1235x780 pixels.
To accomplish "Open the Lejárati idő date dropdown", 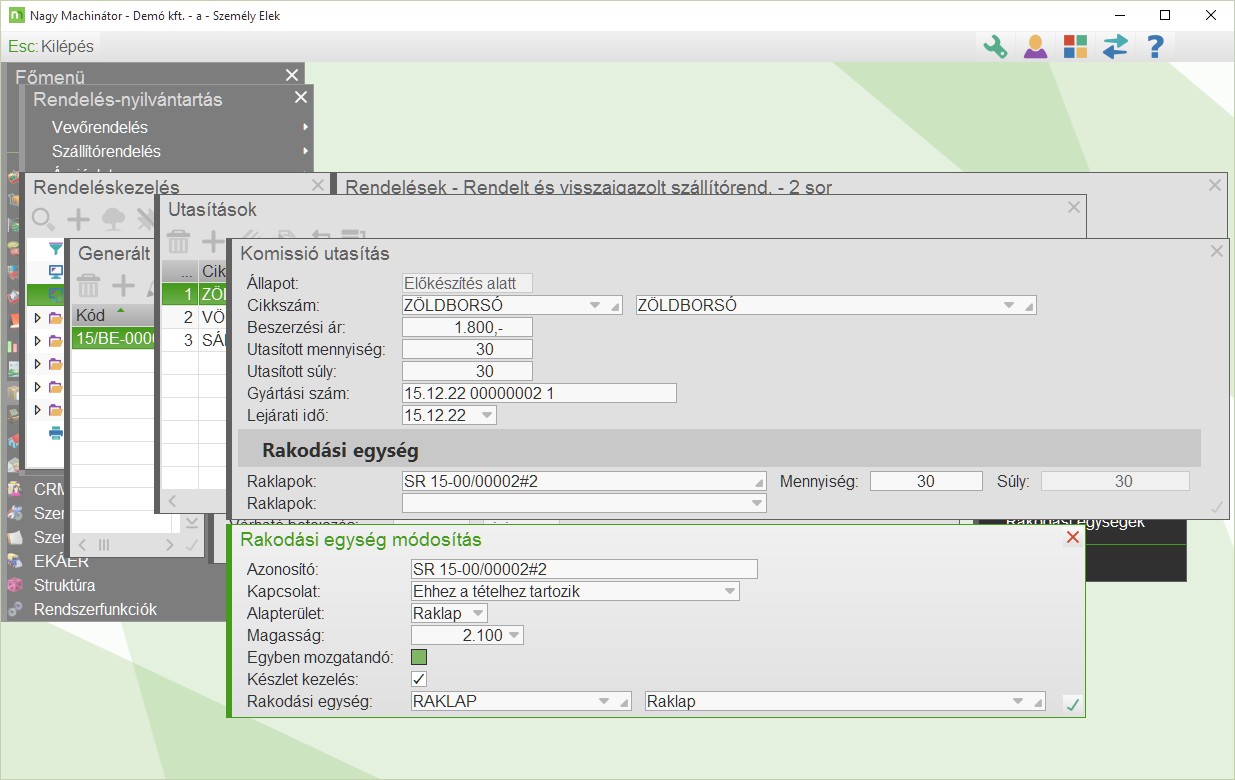I will point(485,415).
